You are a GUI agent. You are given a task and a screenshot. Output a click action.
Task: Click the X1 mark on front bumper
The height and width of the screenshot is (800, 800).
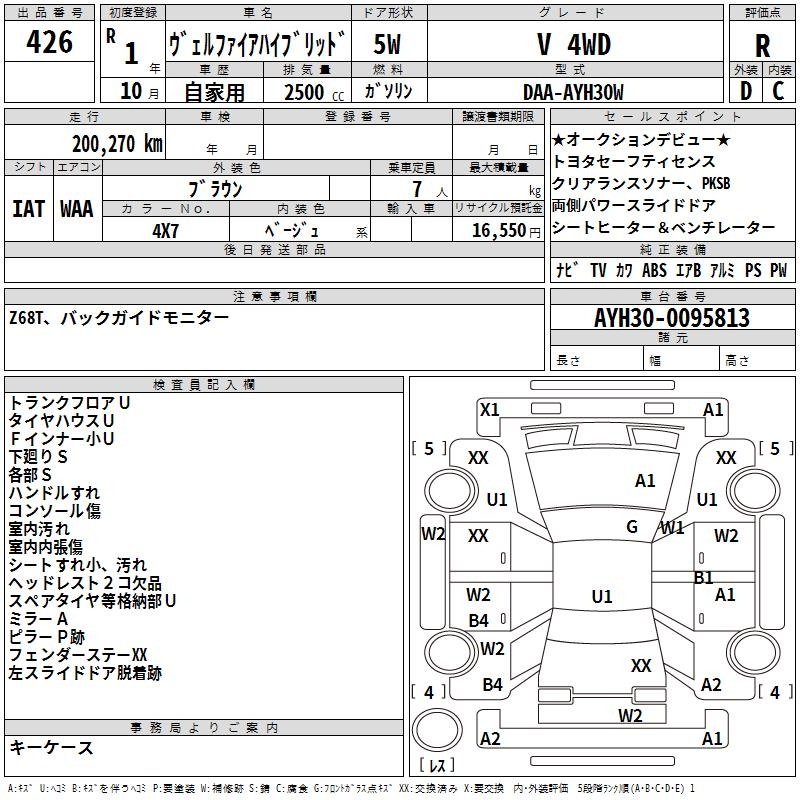tap(489, 410)
